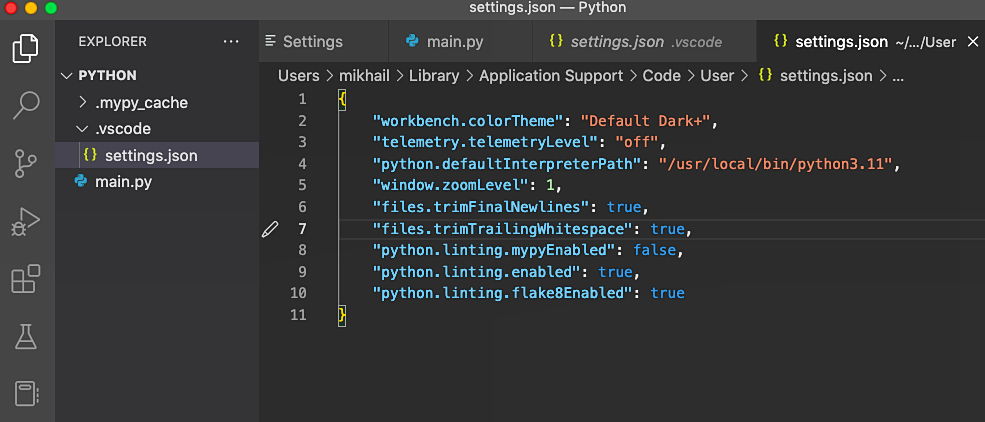Open main.py in the file explorer
The height and width of the screenshot is (422, 985).
pos(122,182)
